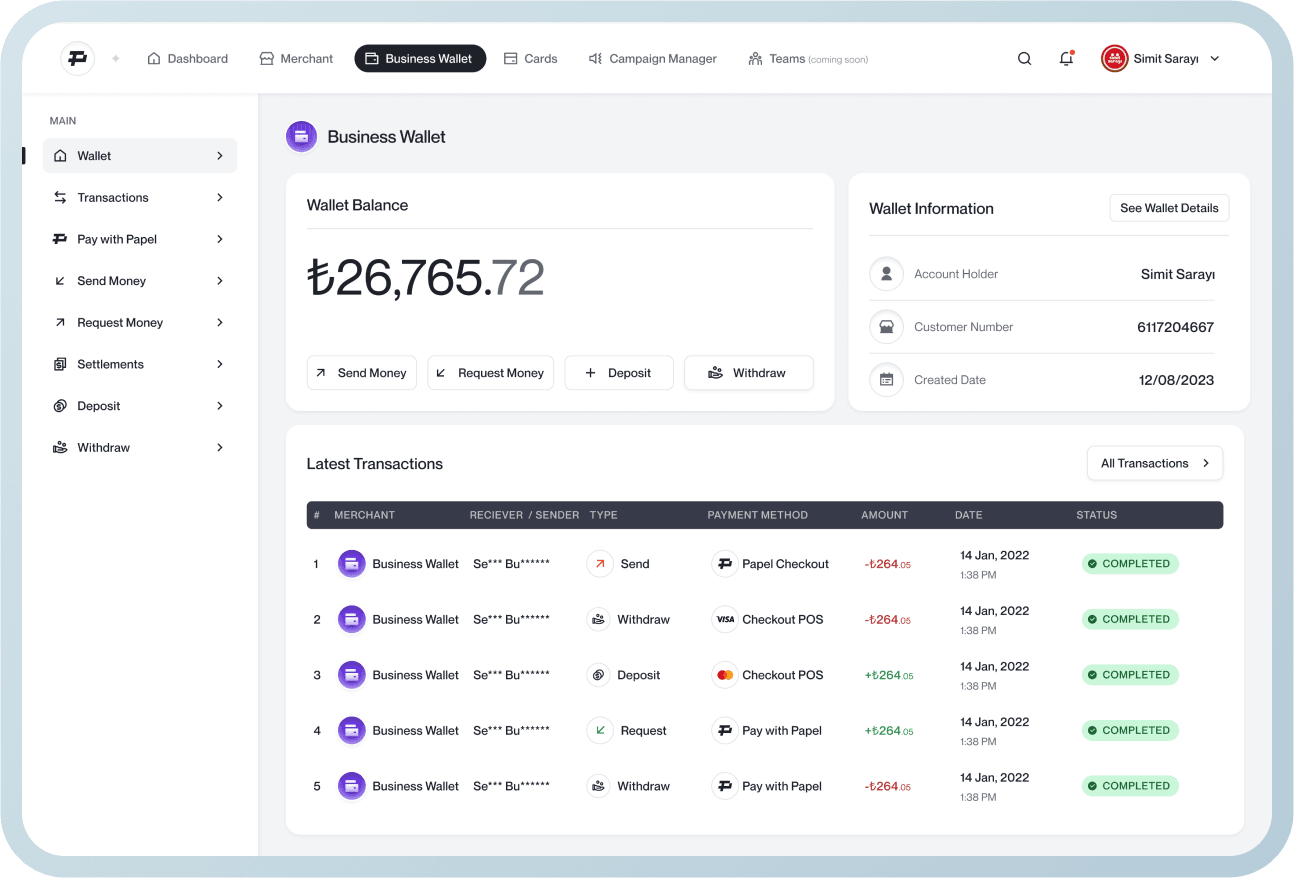The width and height of the screenshot is (1294, 878).
Task: Expand the Request Money sidebar chevron
Action: coord(220,323)
